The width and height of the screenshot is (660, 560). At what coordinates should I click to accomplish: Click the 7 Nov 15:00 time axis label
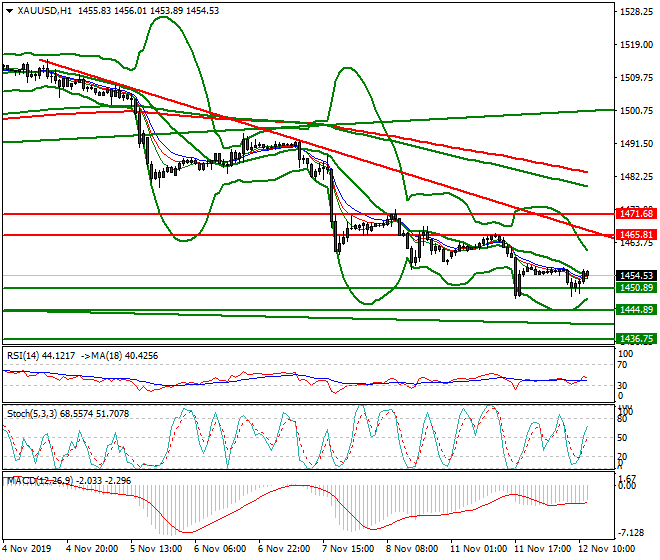point(348,549)
